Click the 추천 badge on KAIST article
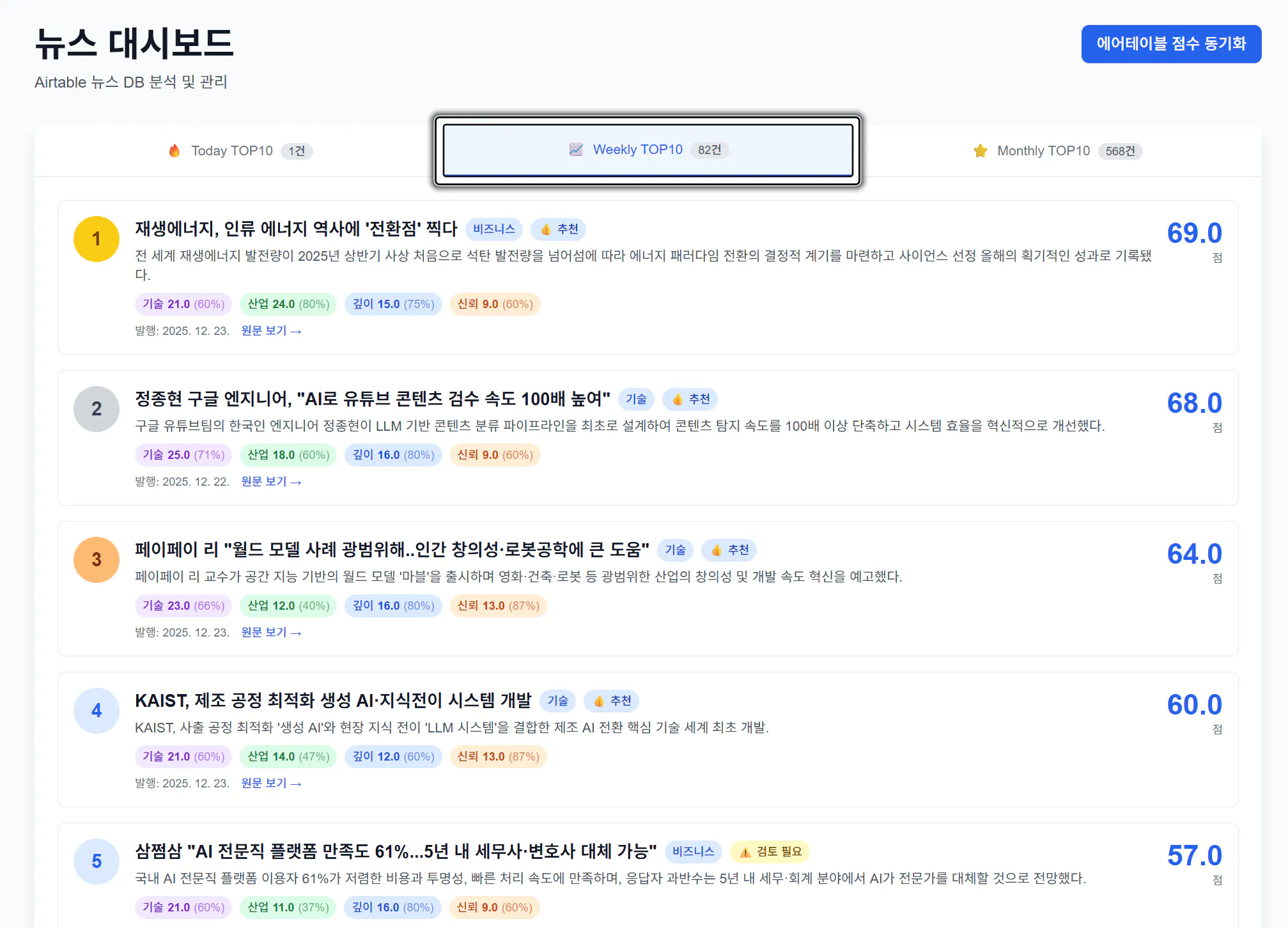The width and height of the screenshot is (1288, 928). click(x=612, y=701)
